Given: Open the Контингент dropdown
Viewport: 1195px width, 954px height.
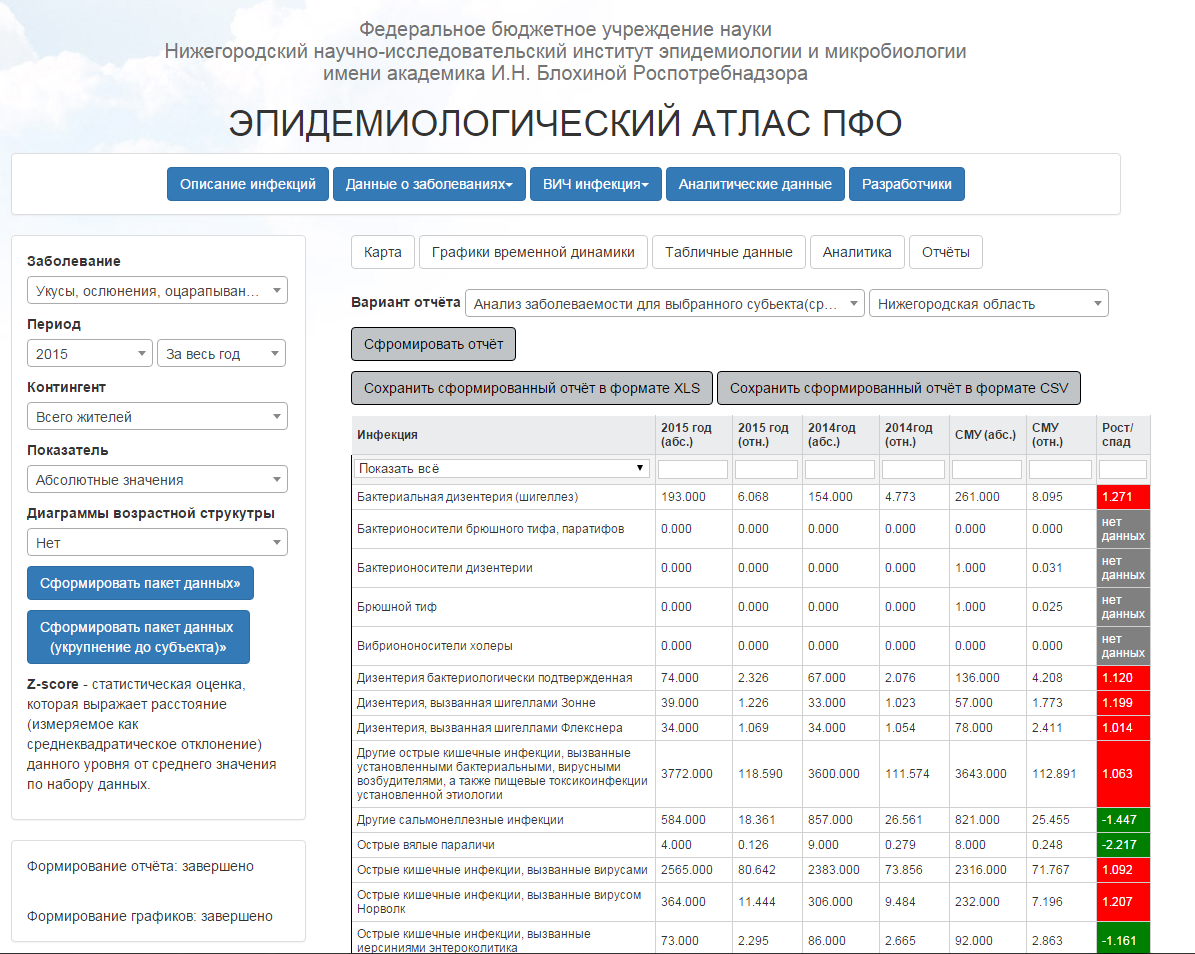Looking at the screenshot, I should (157, 417).
